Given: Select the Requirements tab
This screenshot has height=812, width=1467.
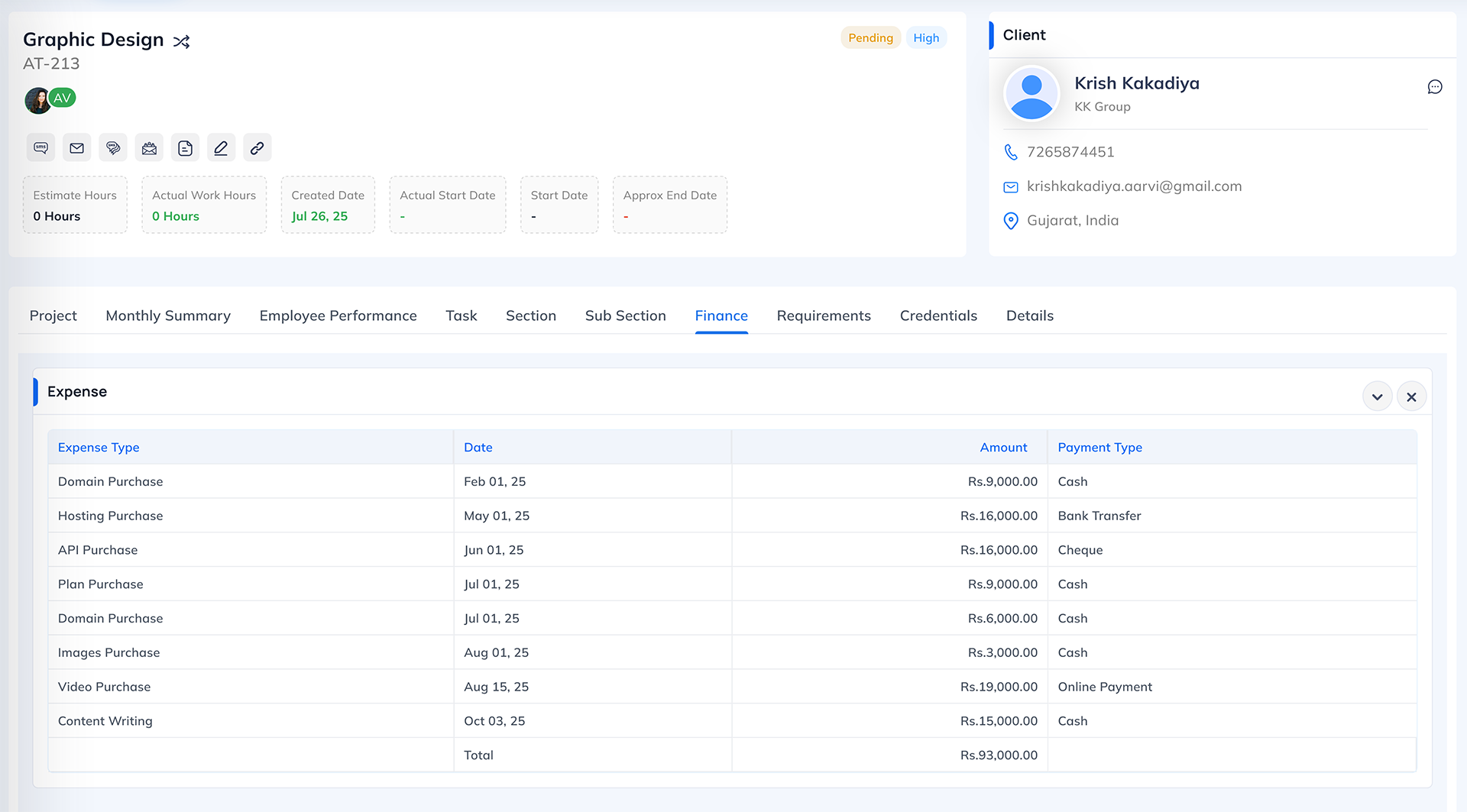Looking at the screenshot, I should (x=824, y=315).
